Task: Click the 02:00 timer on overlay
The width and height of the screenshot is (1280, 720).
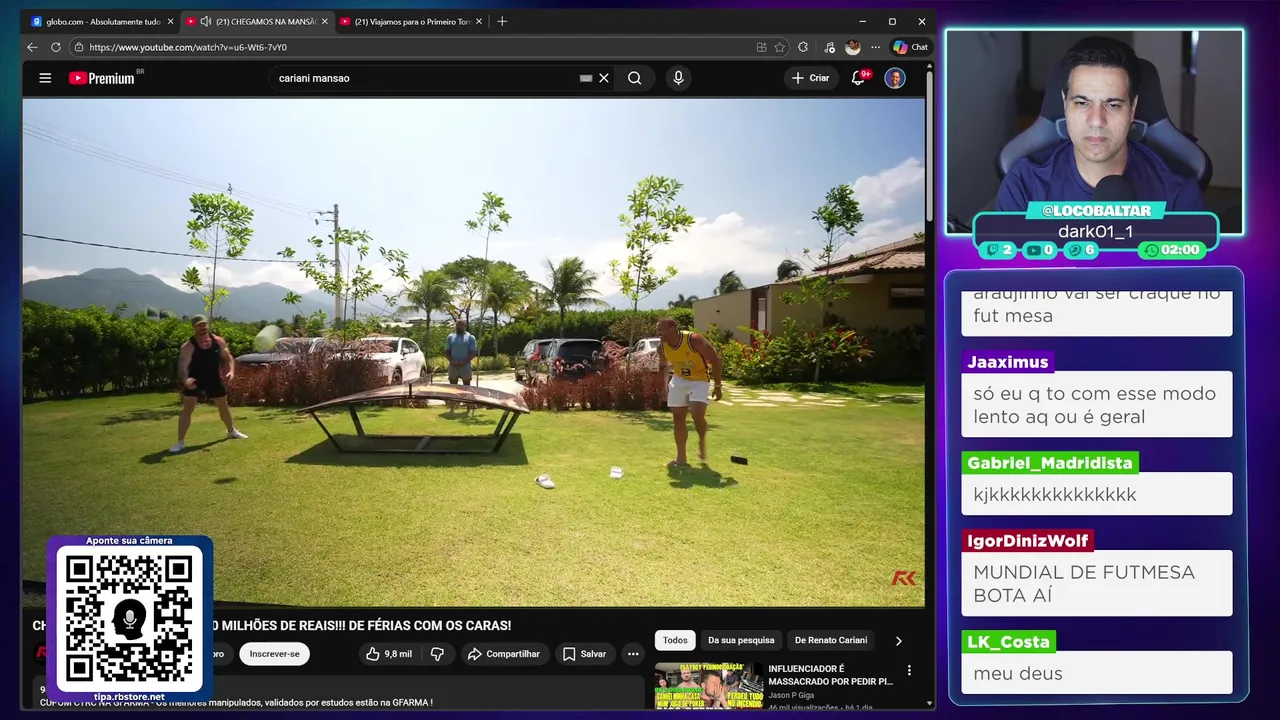Action: (1173, 250)
